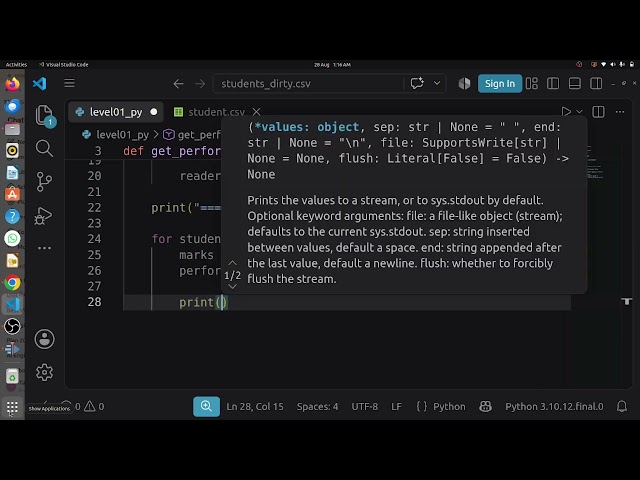640x480 pixels.
Task: Toggle the secondary side bar
Action: click(596, 83)
